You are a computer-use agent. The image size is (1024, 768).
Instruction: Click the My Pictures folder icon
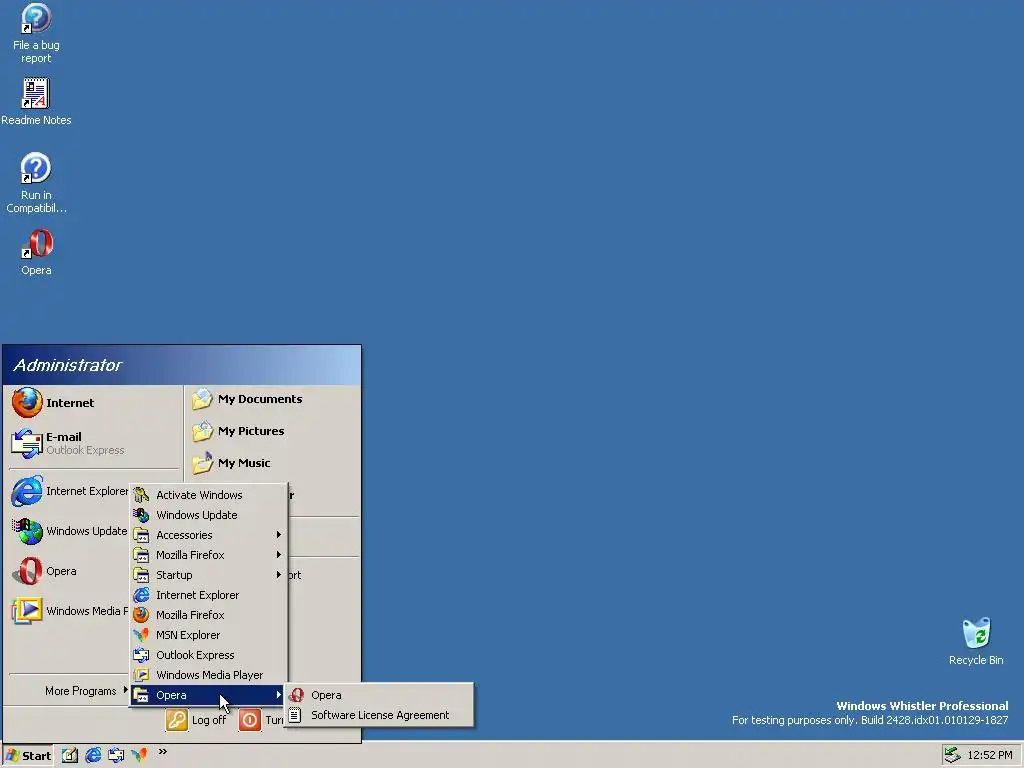coord(202,431)
